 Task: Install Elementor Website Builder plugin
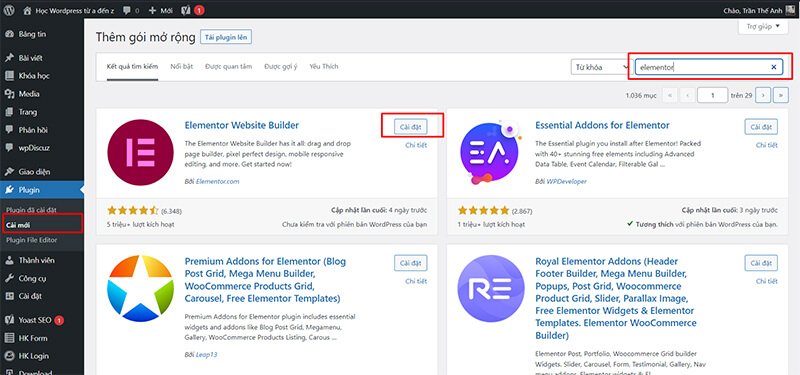(411, 127)
